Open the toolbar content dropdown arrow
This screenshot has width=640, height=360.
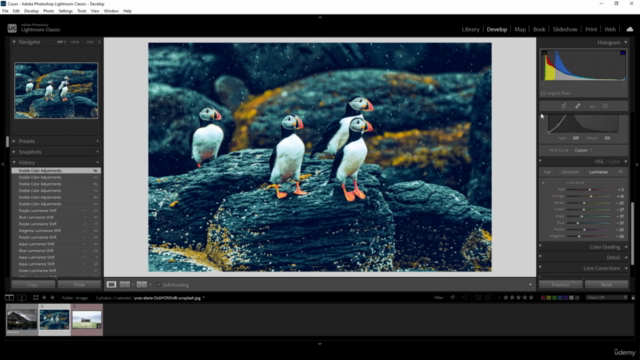click(530, 284)
